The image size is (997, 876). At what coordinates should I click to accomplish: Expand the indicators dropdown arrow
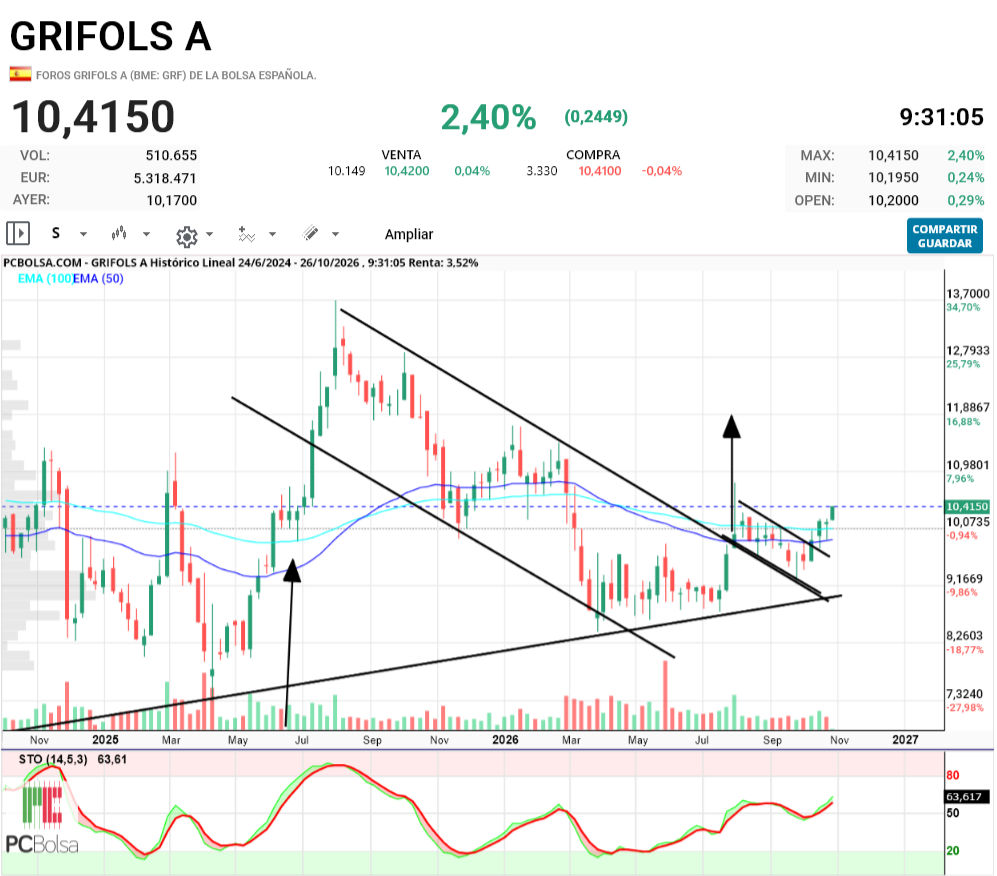coord(272,234)
